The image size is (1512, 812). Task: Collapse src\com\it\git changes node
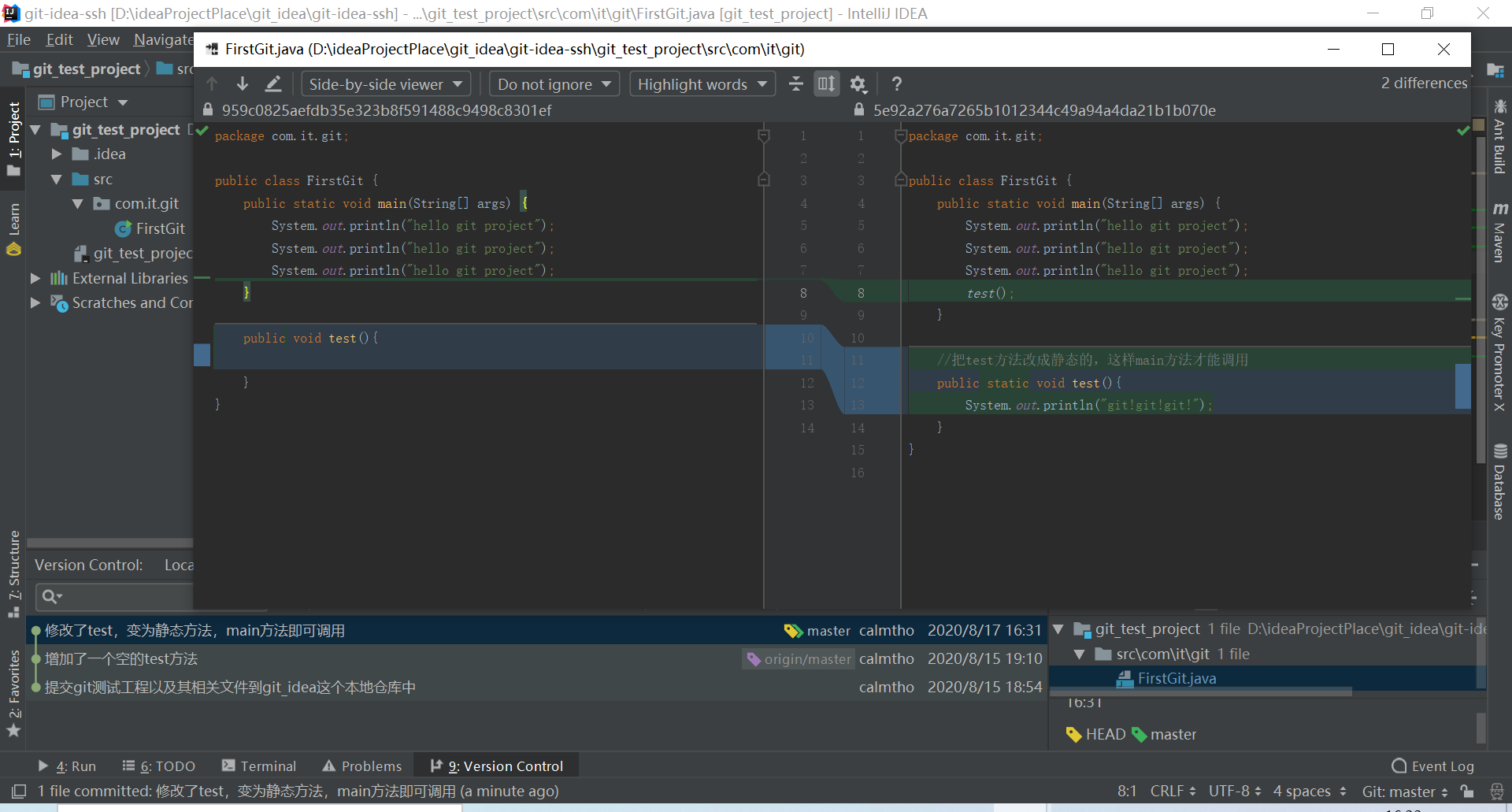click(1080, 654)
